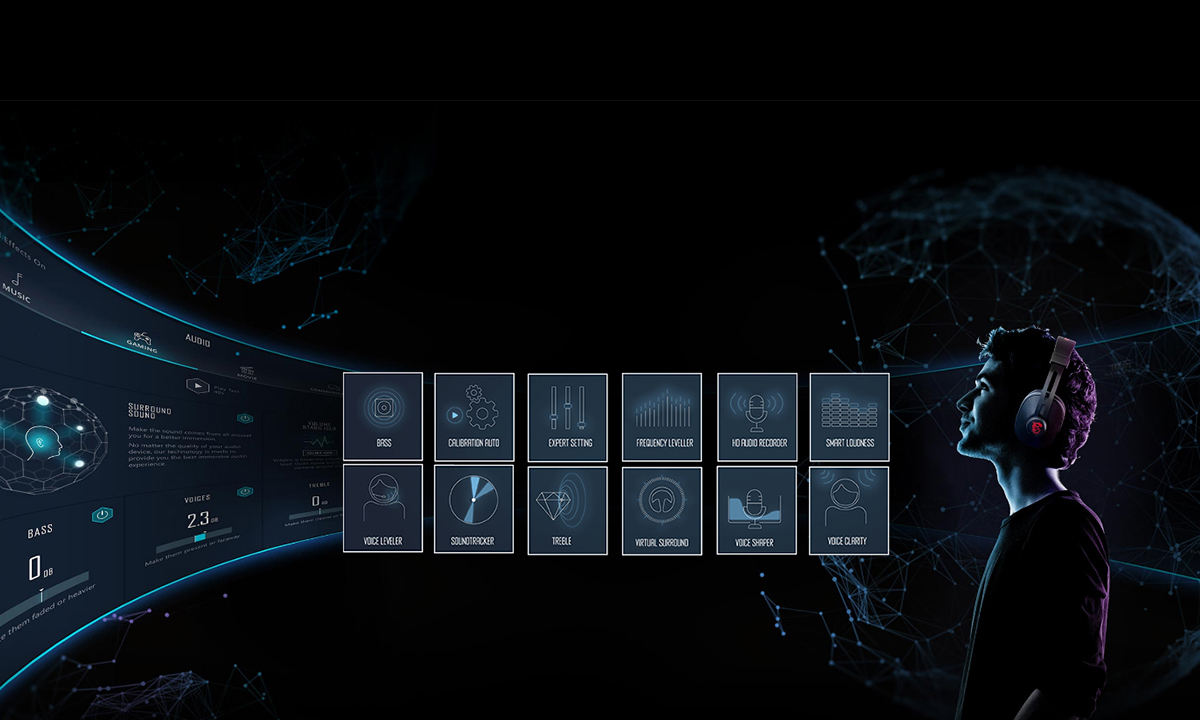Click the Voices level slider
Image resolution: width=1200 pixels, height=720 pixels.
201,536
